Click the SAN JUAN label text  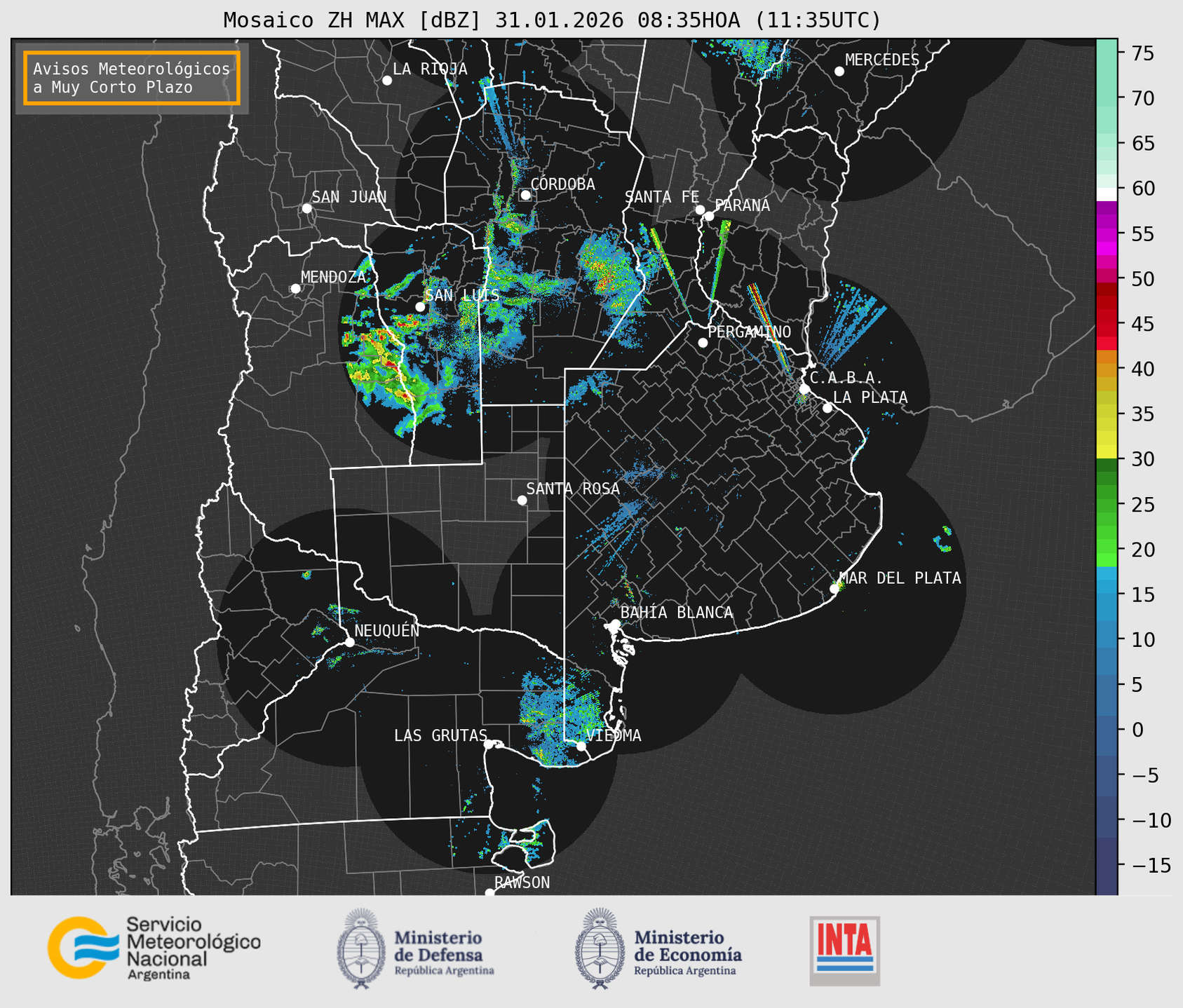(x=349, y=197)
